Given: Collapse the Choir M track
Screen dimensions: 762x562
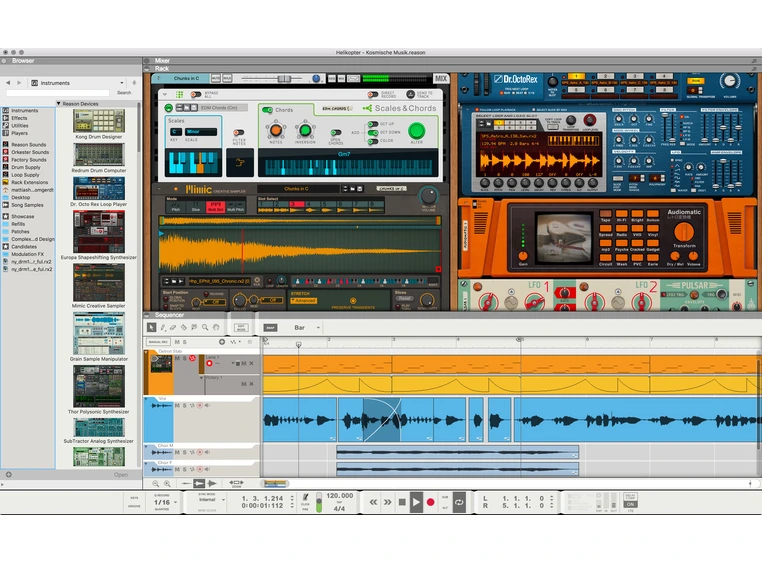Looking at the screenshot, I should point(146,446).
